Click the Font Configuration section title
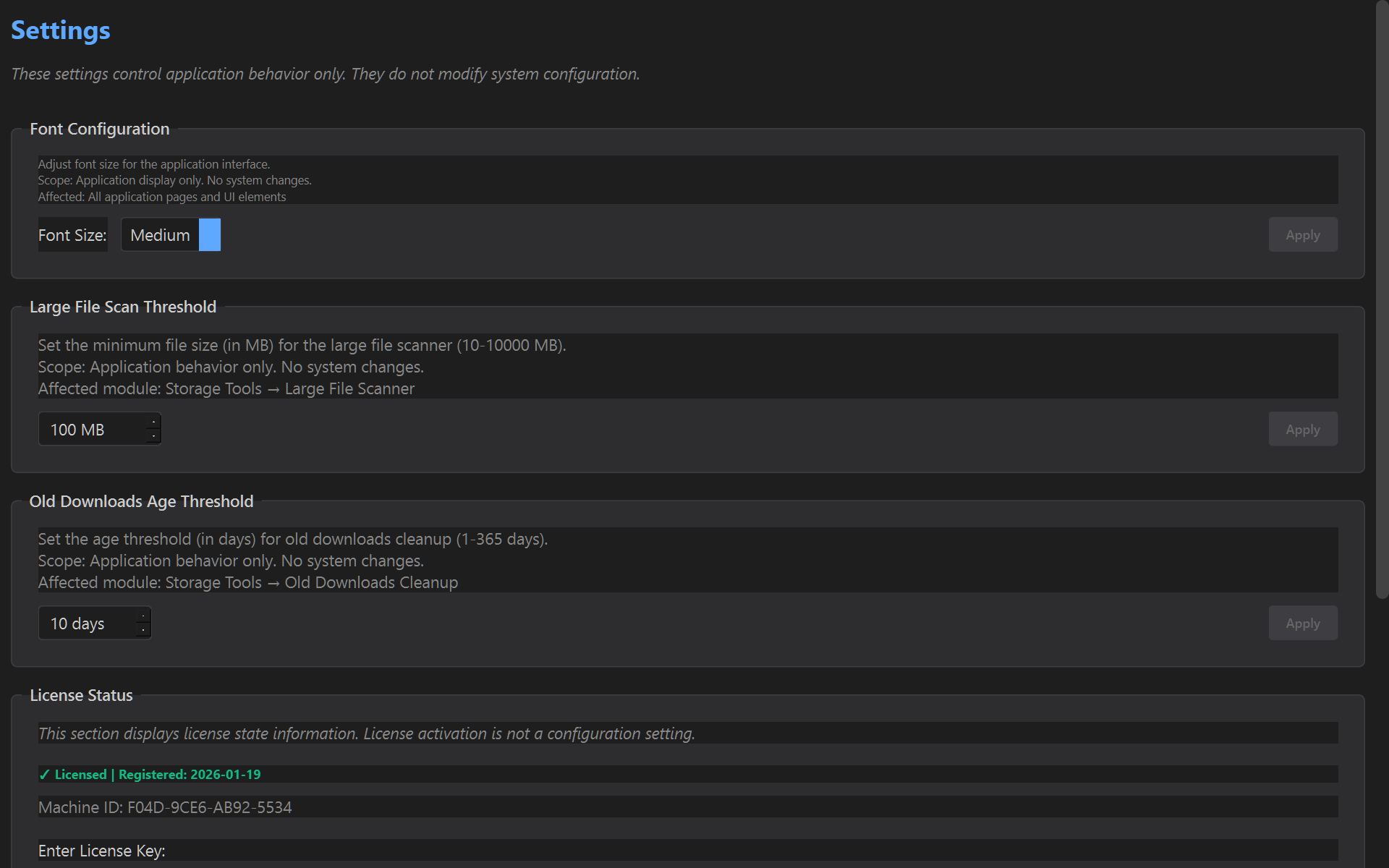The width and height of the screenshot is (1389, 868). (100, 129)
